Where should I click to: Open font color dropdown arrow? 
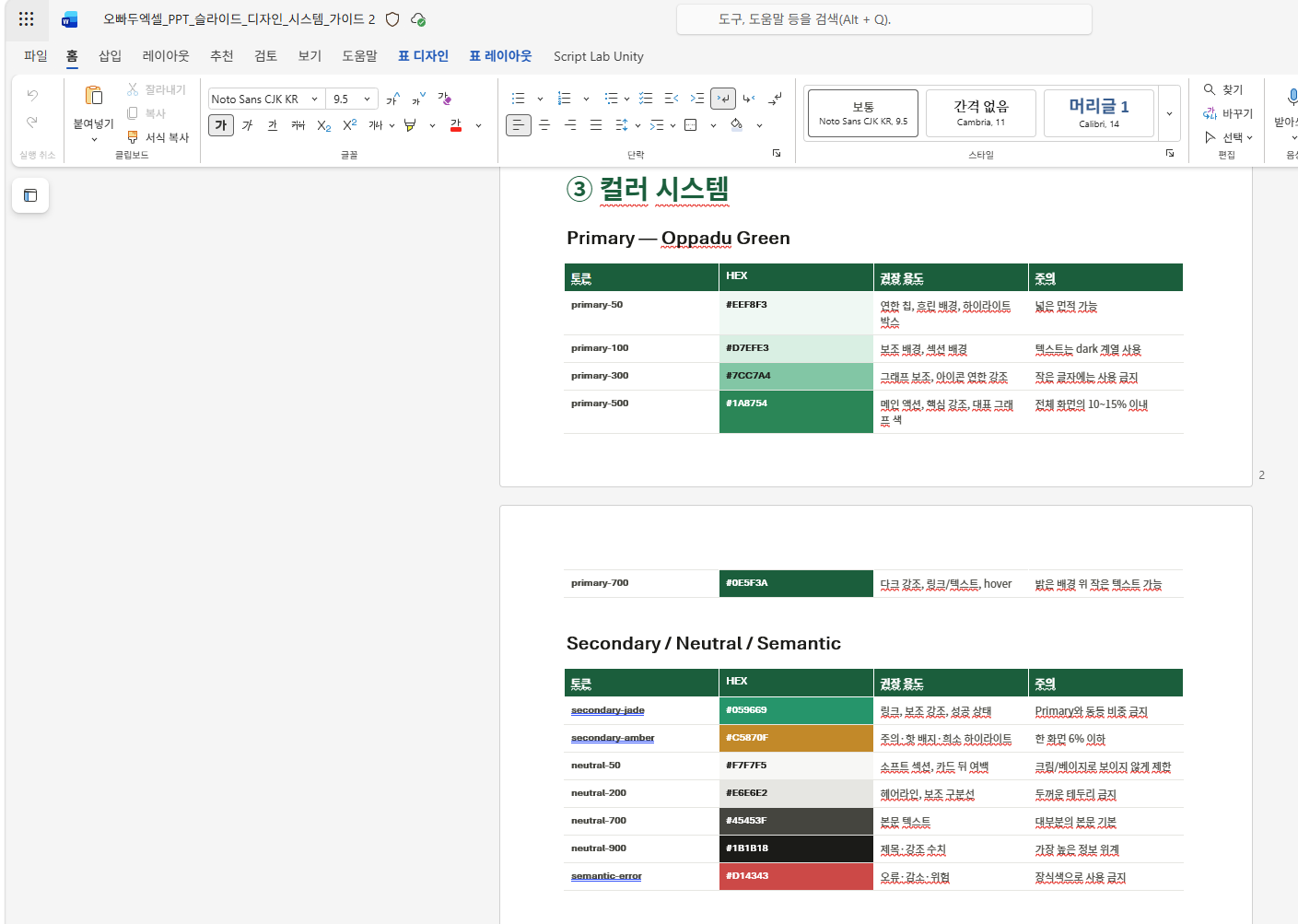[478, 125]
